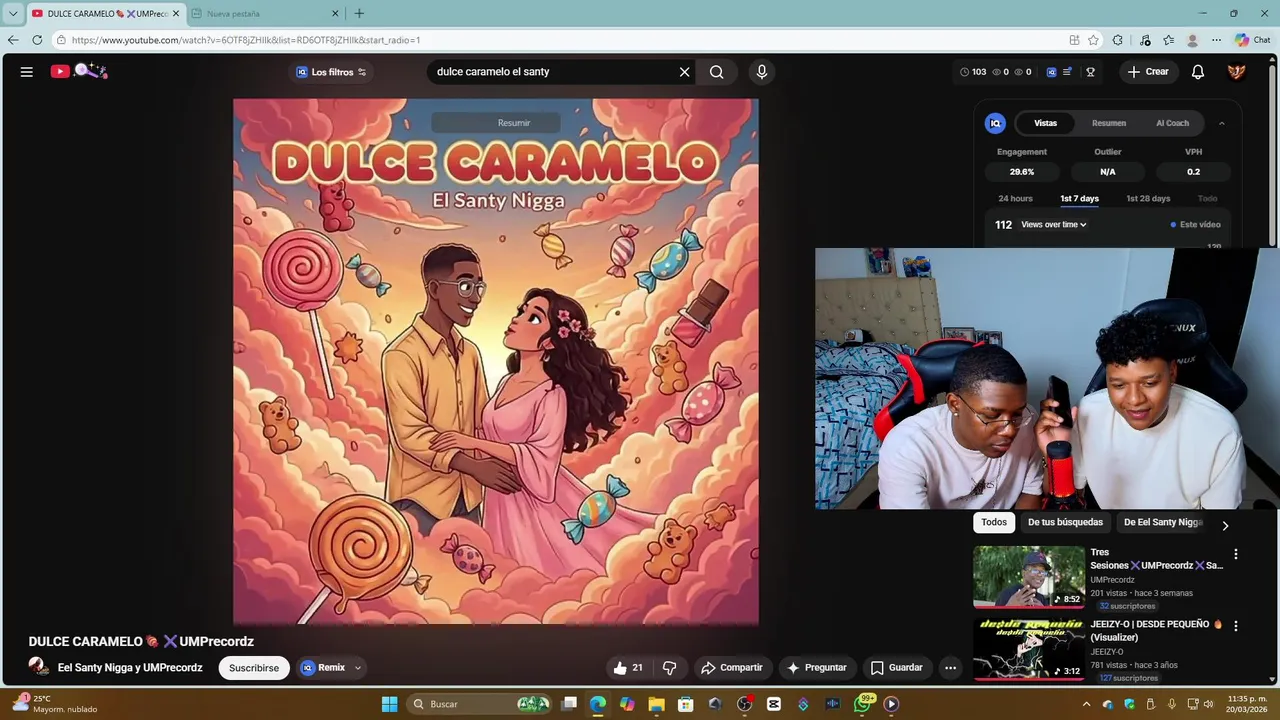The image size is (1280, 720).
Task: Switch to the AI Coach tab
Action: click(1172, 123)
